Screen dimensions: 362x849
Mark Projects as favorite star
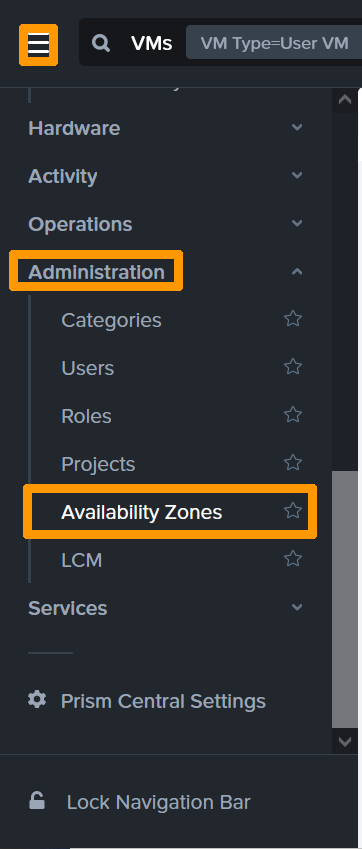point(293,463)
